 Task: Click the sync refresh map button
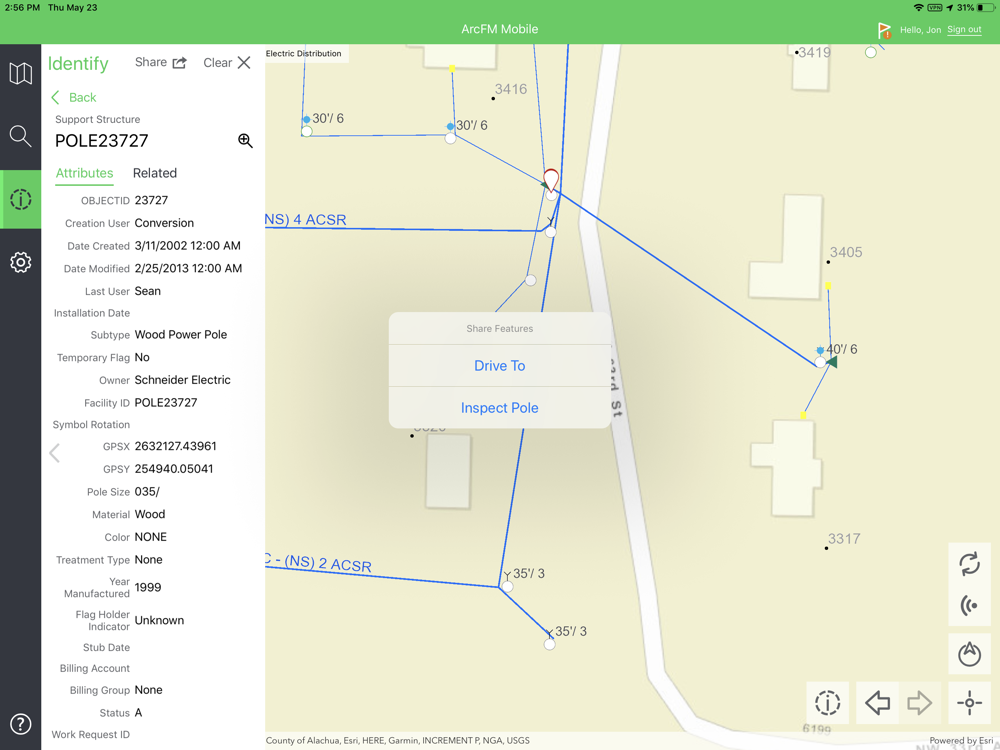969,564
